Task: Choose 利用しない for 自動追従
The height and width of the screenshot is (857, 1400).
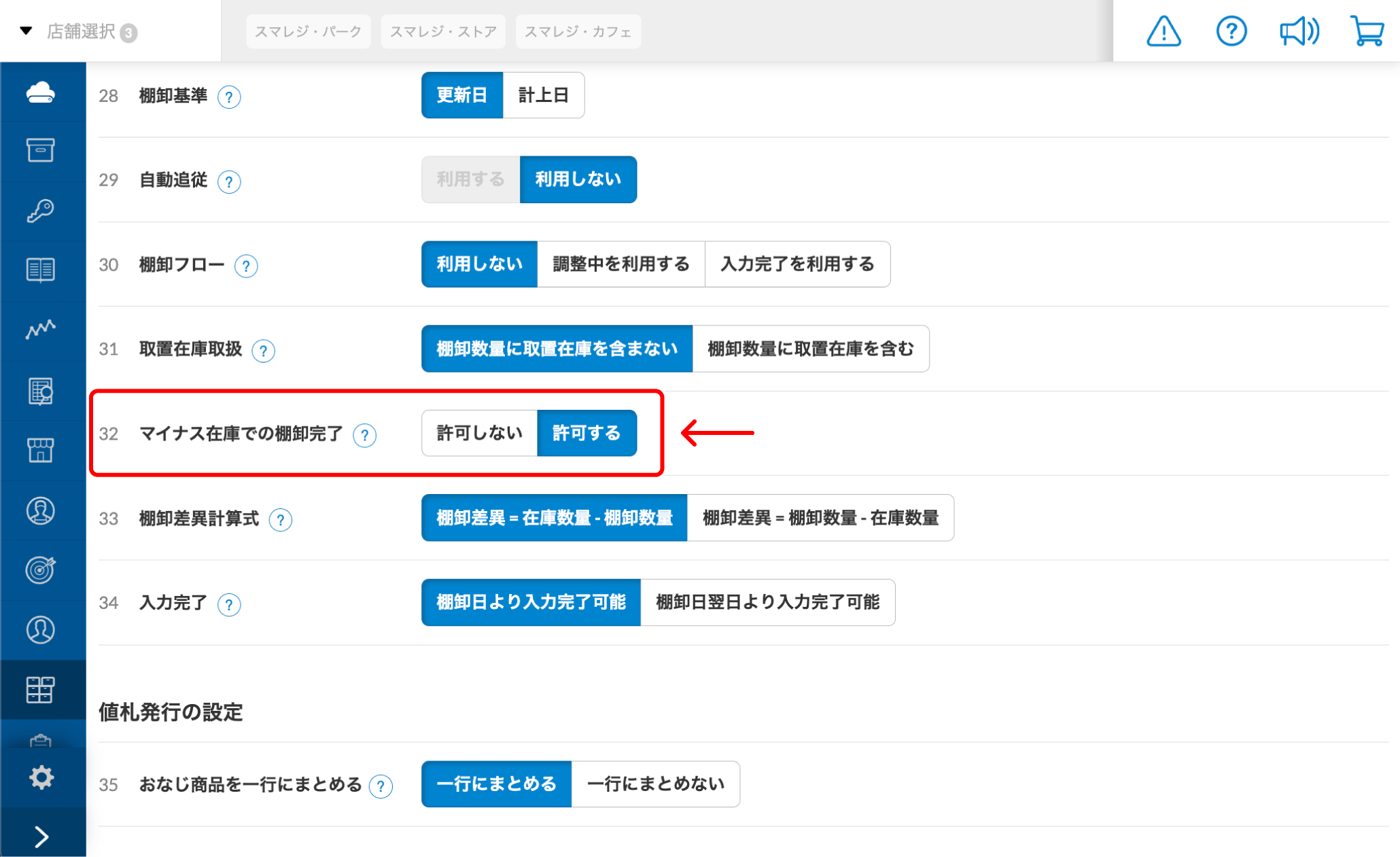Action: [578, 179]
